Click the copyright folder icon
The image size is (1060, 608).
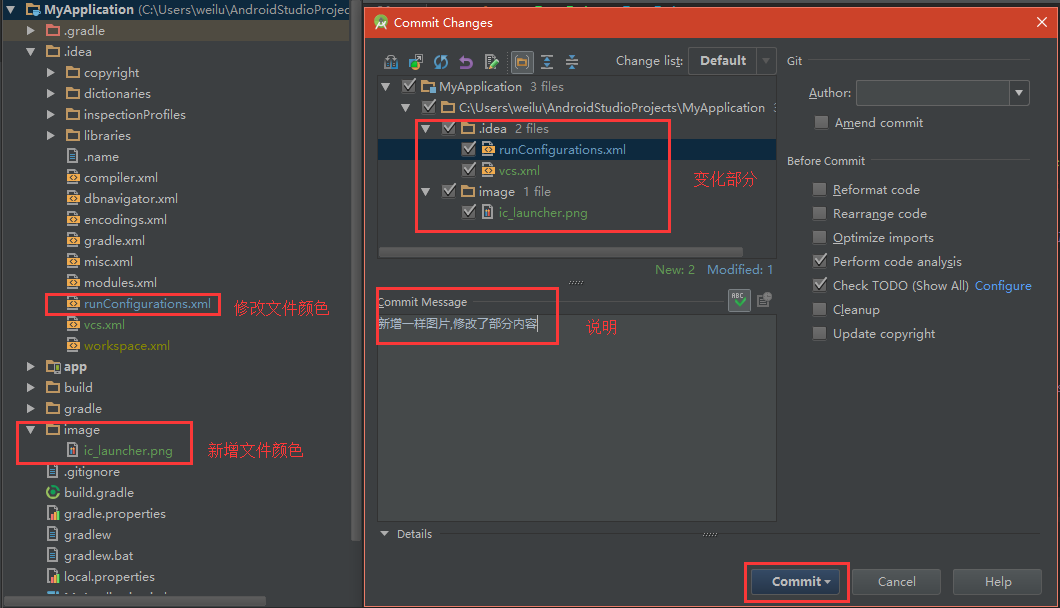[73, 72]
